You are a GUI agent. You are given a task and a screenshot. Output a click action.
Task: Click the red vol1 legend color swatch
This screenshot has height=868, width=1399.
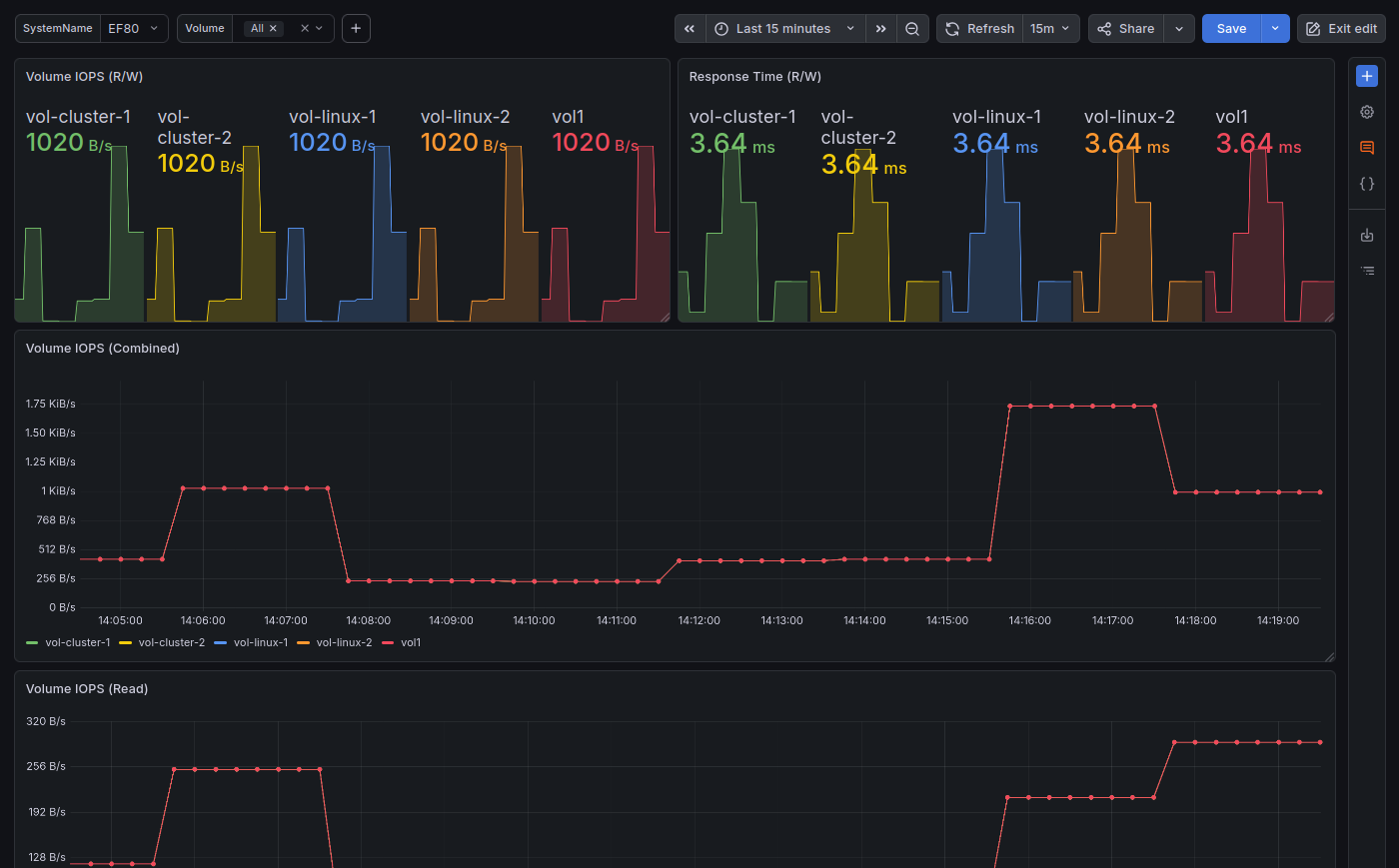[x=388, y=643]
